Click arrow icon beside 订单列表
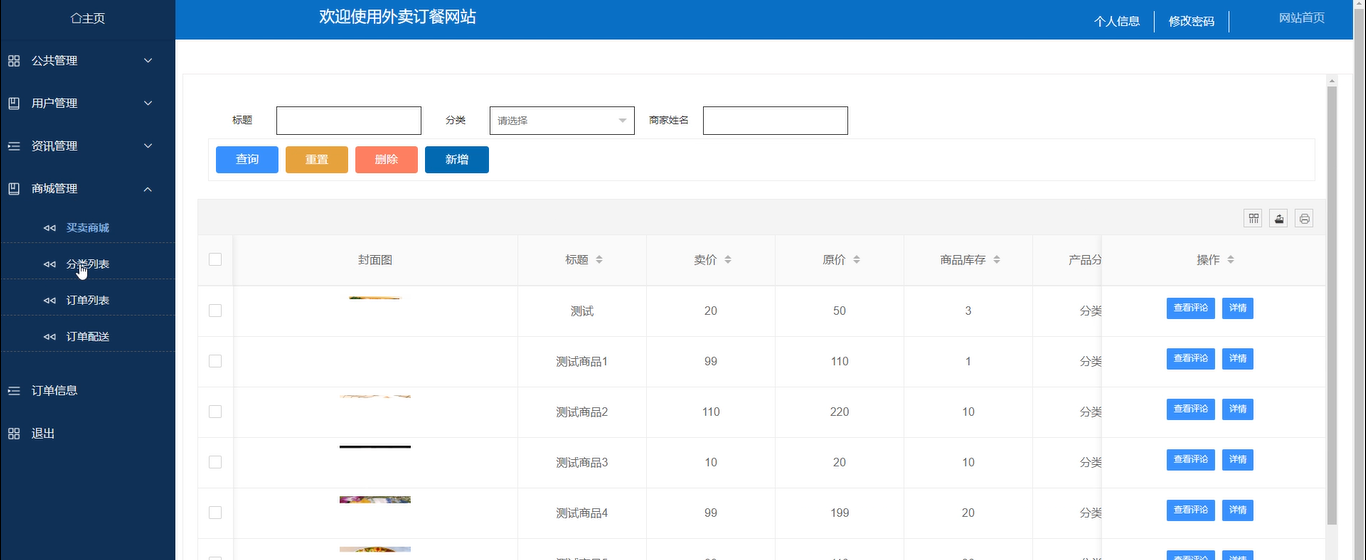The width and height of the screenshot is (1366, 560). pos(50,300)
